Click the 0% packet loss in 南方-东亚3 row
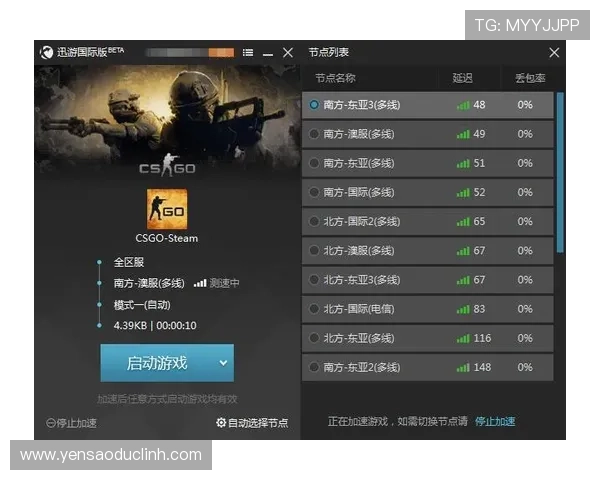This screenshot has height=480, width=600. (525, 104)
